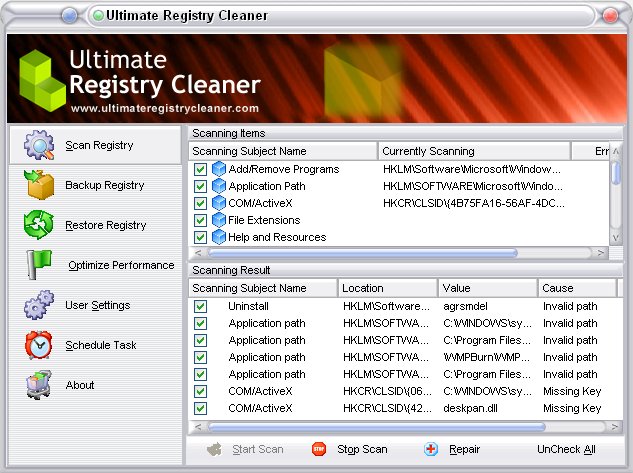Sort by the Location column header
The width and height of the screenshot is (633, 473).
388,288
